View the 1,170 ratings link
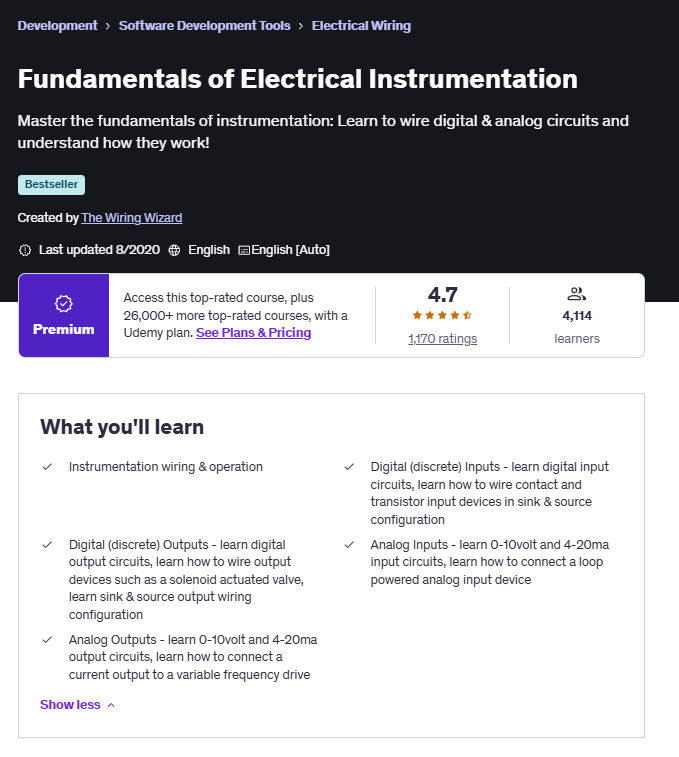679x757 pixels. click(442, 339)
